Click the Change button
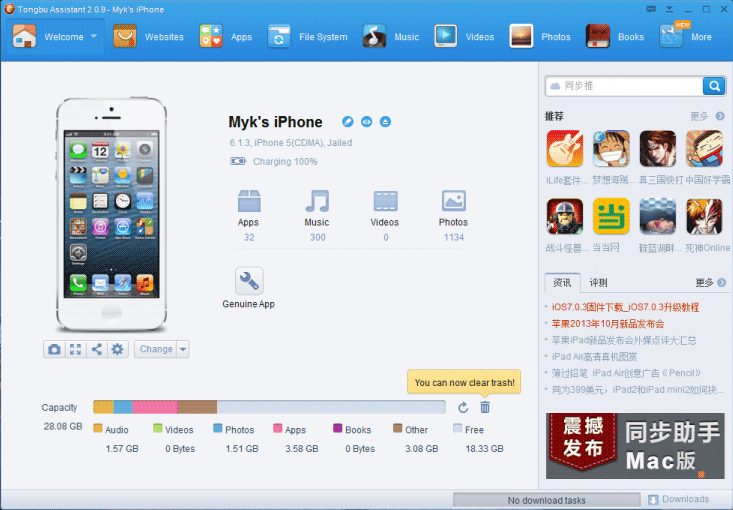The height and width of the screenshot is (510, 733). 156,349
